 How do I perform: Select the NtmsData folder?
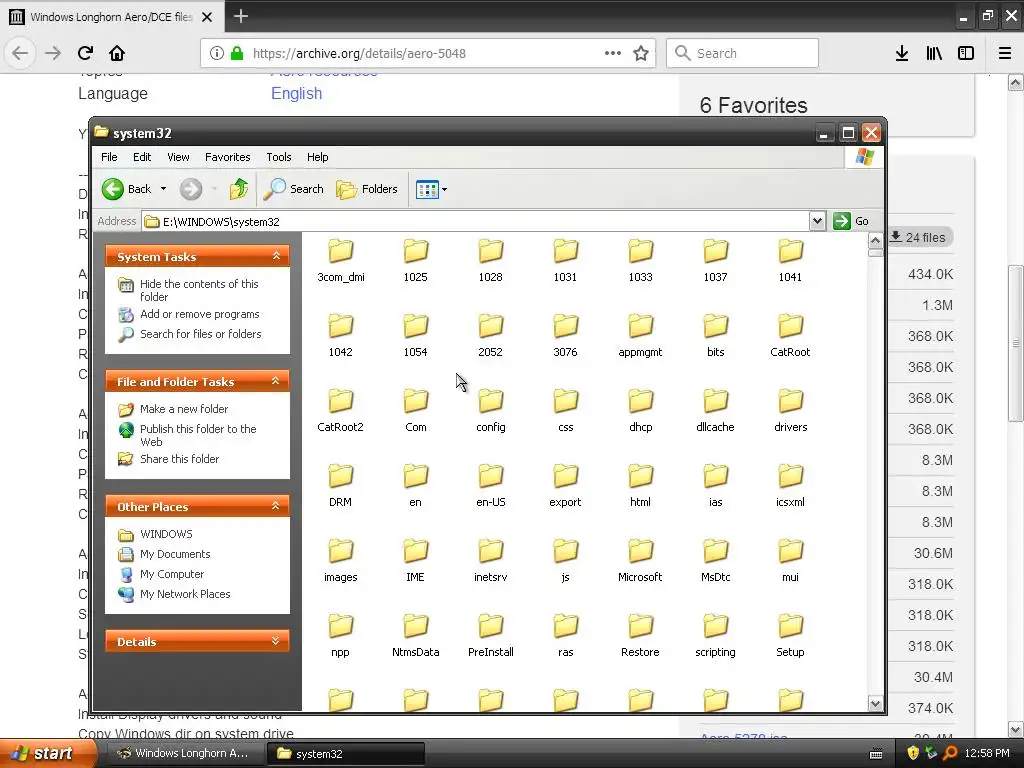point(415,636)
